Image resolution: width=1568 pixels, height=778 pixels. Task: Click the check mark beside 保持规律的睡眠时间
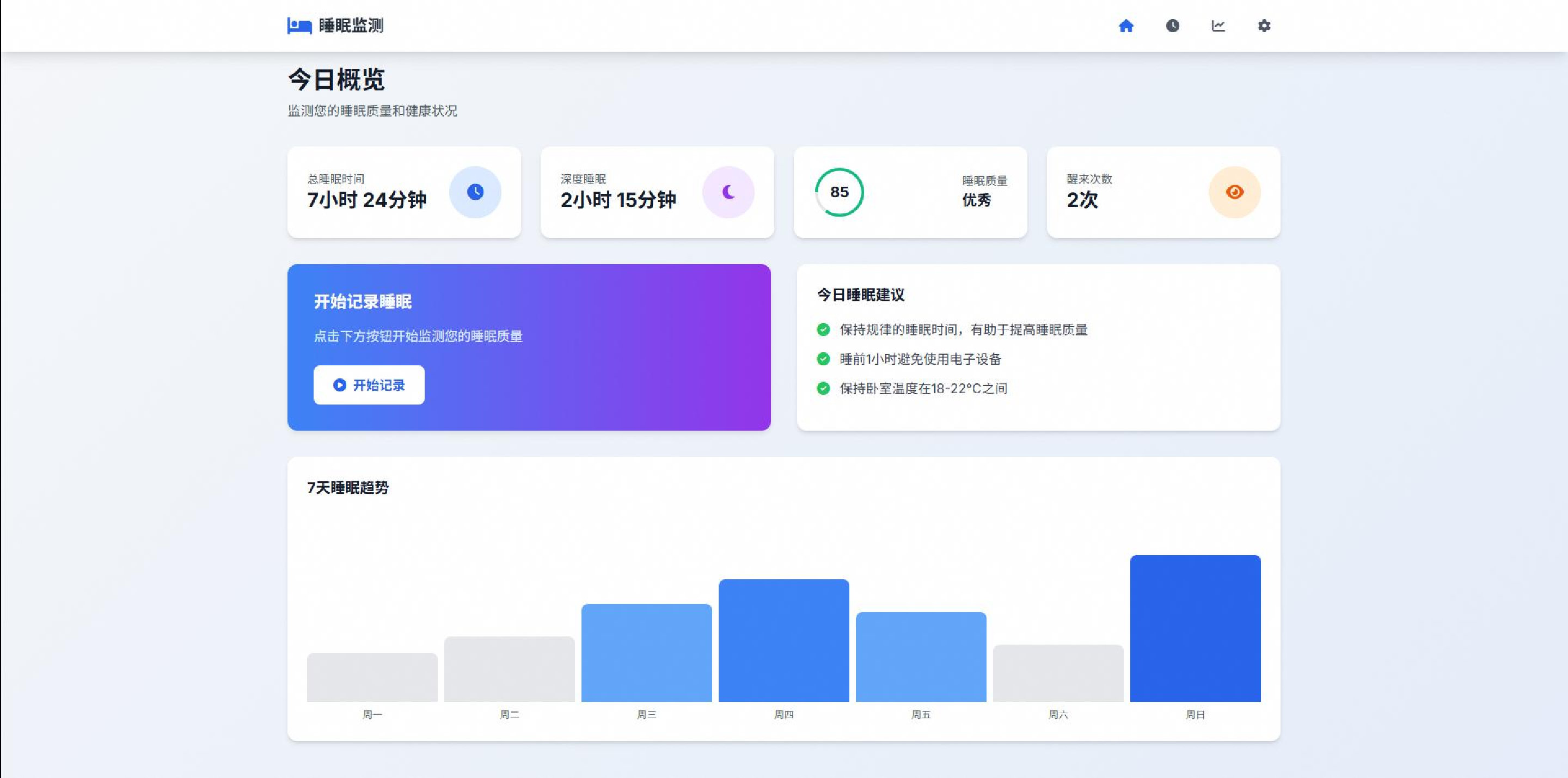pyautogui.click(x=823, y=329)
